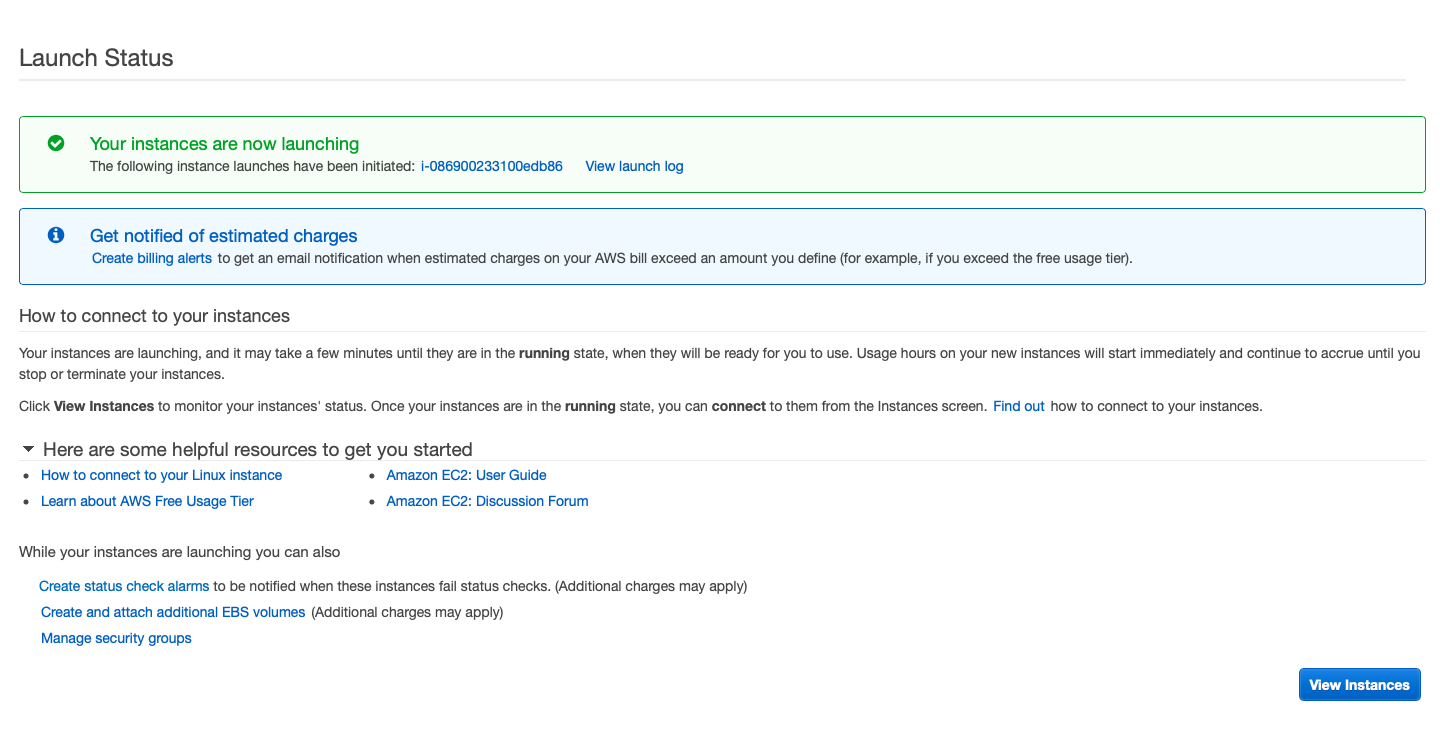This screenshot has width=1440, height=739.
Task: Open instance ID i-086900233100edb86 link
Action: click(491, 166)
